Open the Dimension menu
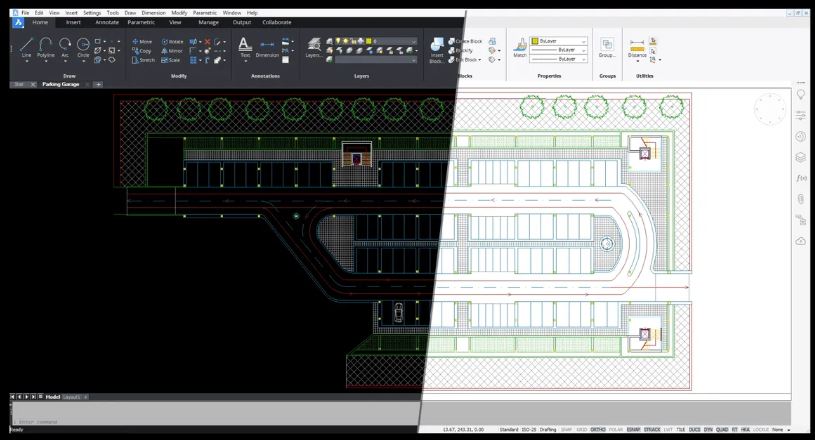The image size is (815, 440). tap(153, 12)
